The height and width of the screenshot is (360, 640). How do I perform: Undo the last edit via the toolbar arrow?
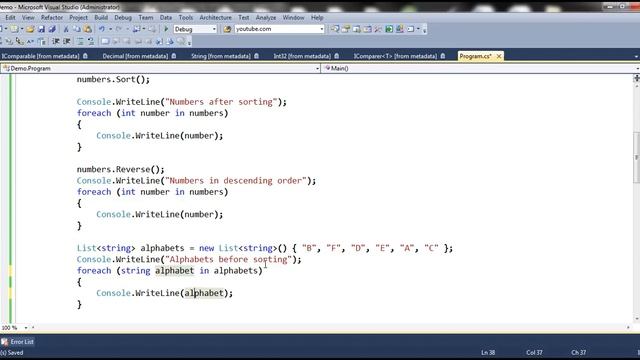tap(102, 29)
